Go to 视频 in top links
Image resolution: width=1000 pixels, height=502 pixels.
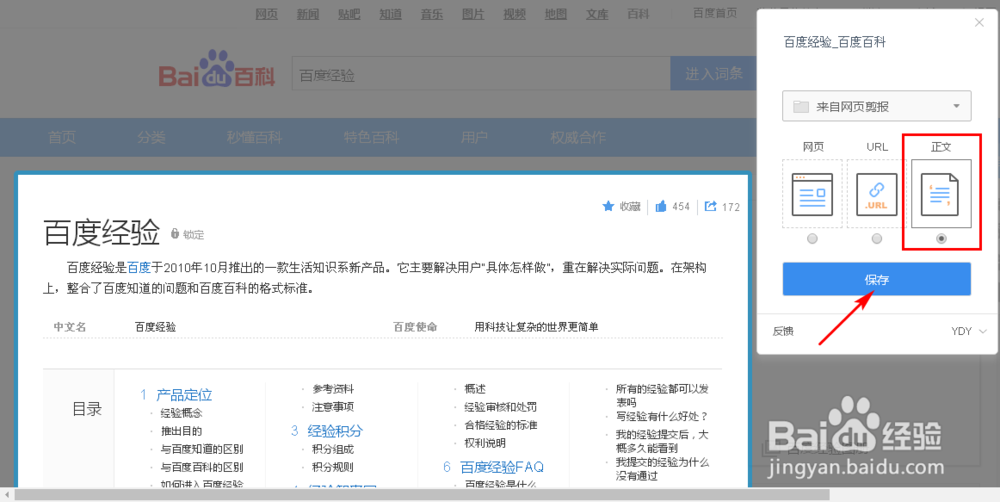(x=514, y=14)
